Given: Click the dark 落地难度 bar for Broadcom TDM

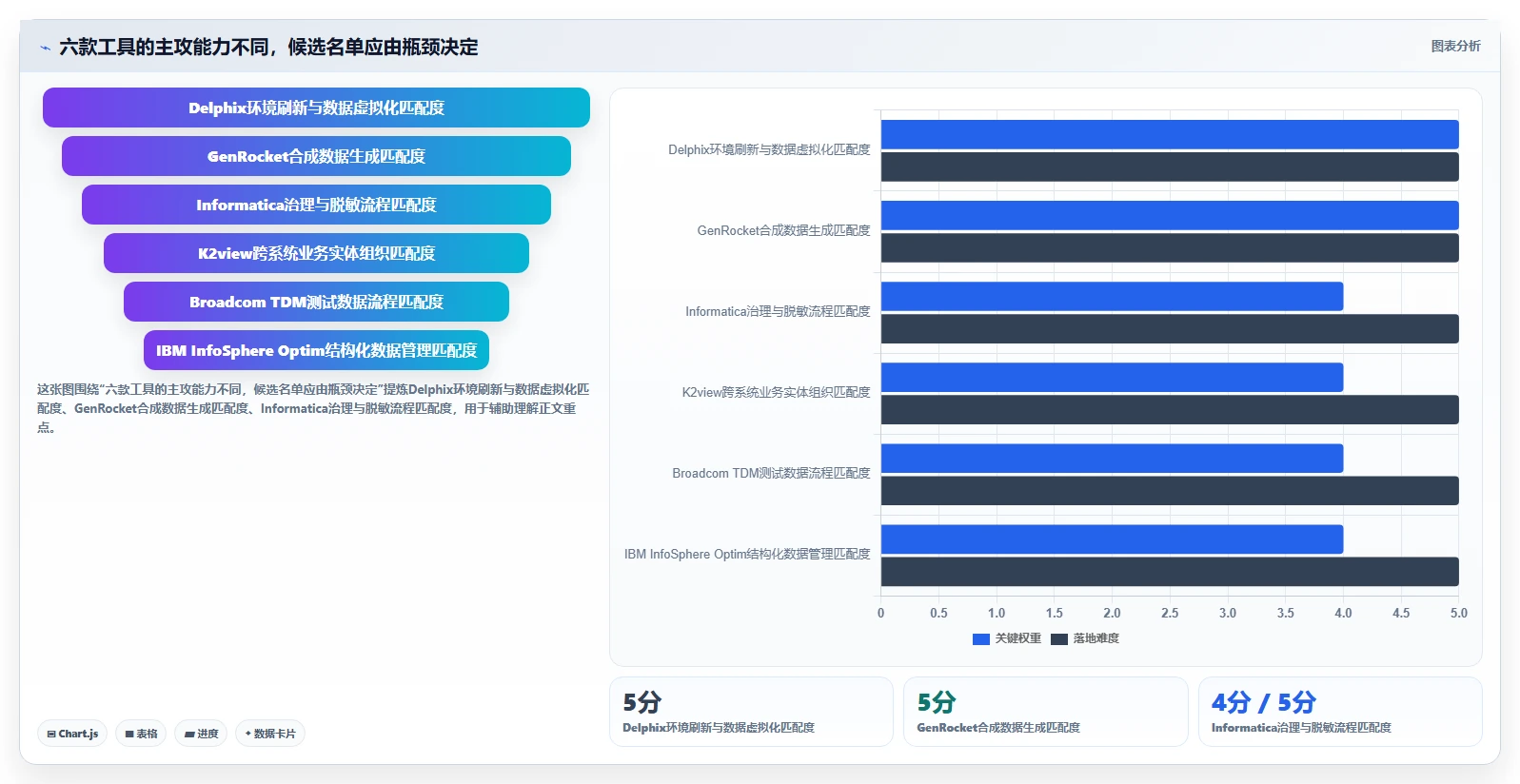Looking at the screenshot, I should pos(1170,490).
